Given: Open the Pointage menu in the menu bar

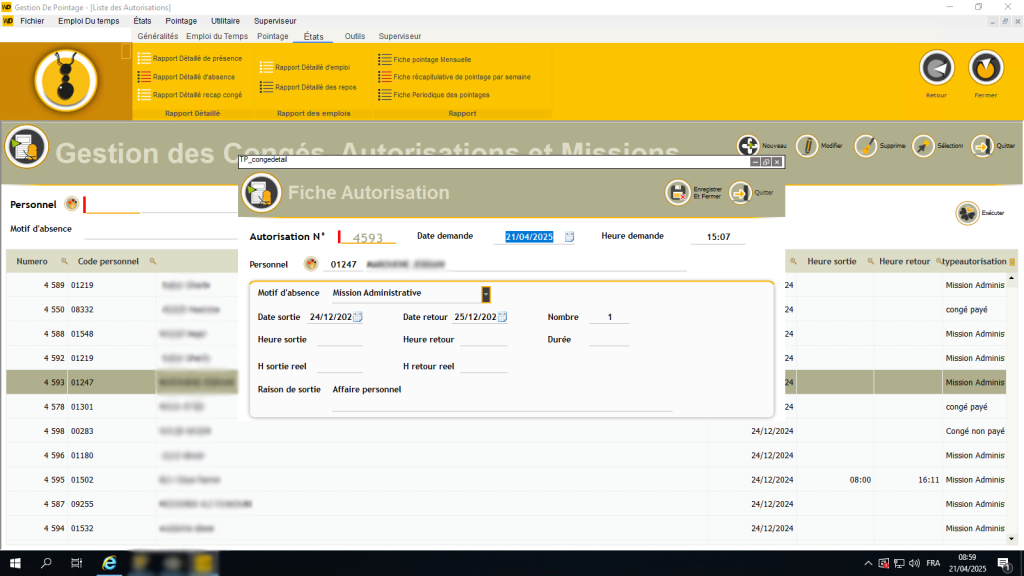Looking at the screenshot, I should click(x=181, y=20).
